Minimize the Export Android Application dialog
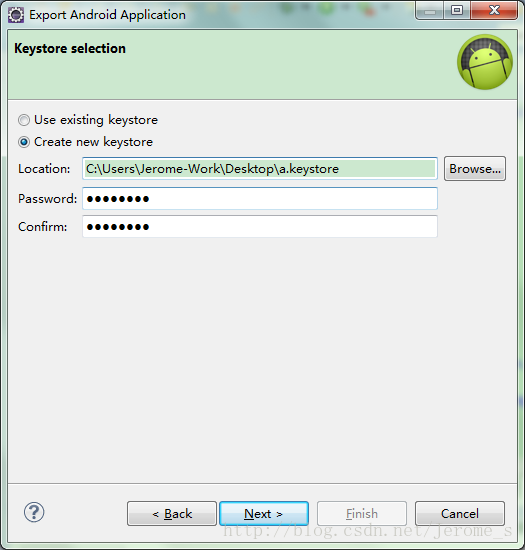This screenshot has width=525, height=550. [x=430, y=11]
